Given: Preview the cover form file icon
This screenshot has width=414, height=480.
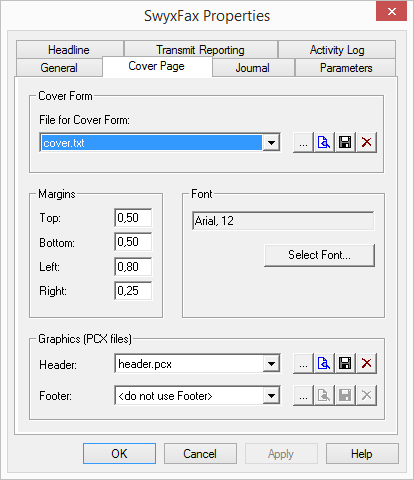Looking at the screenshot, I should coord(324,143).
